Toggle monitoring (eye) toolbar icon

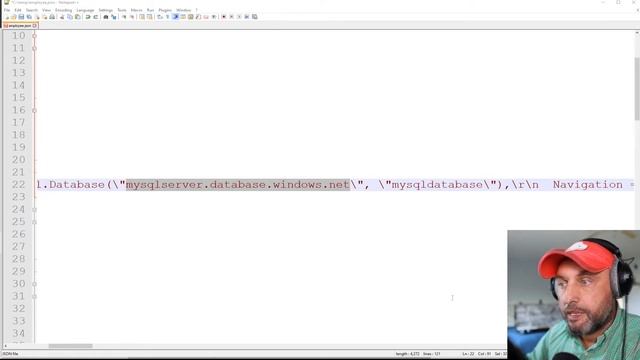coord(213,17)
